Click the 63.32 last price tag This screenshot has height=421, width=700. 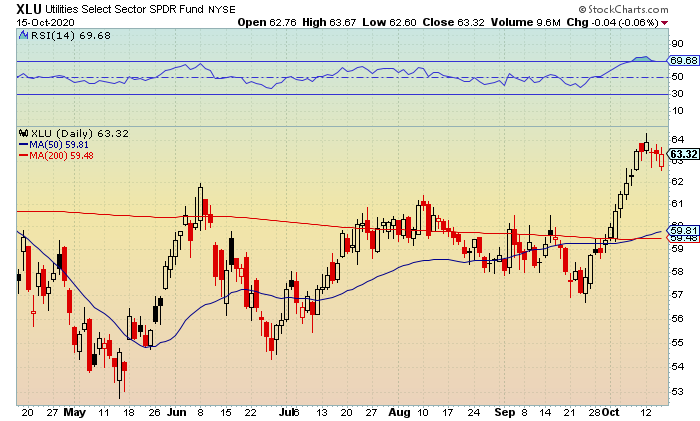click(683, 154)
